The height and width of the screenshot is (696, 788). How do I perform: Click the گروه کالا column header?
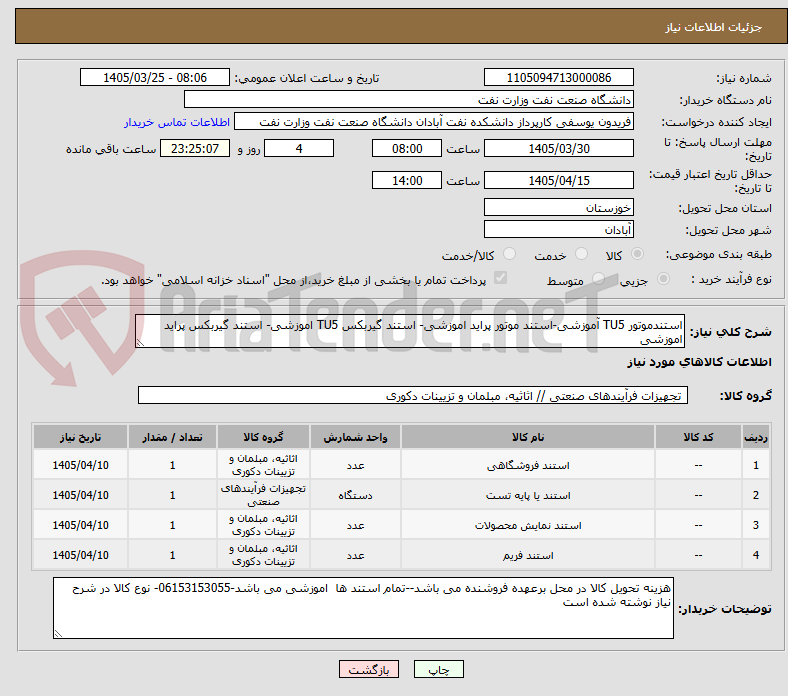[263, 437]
